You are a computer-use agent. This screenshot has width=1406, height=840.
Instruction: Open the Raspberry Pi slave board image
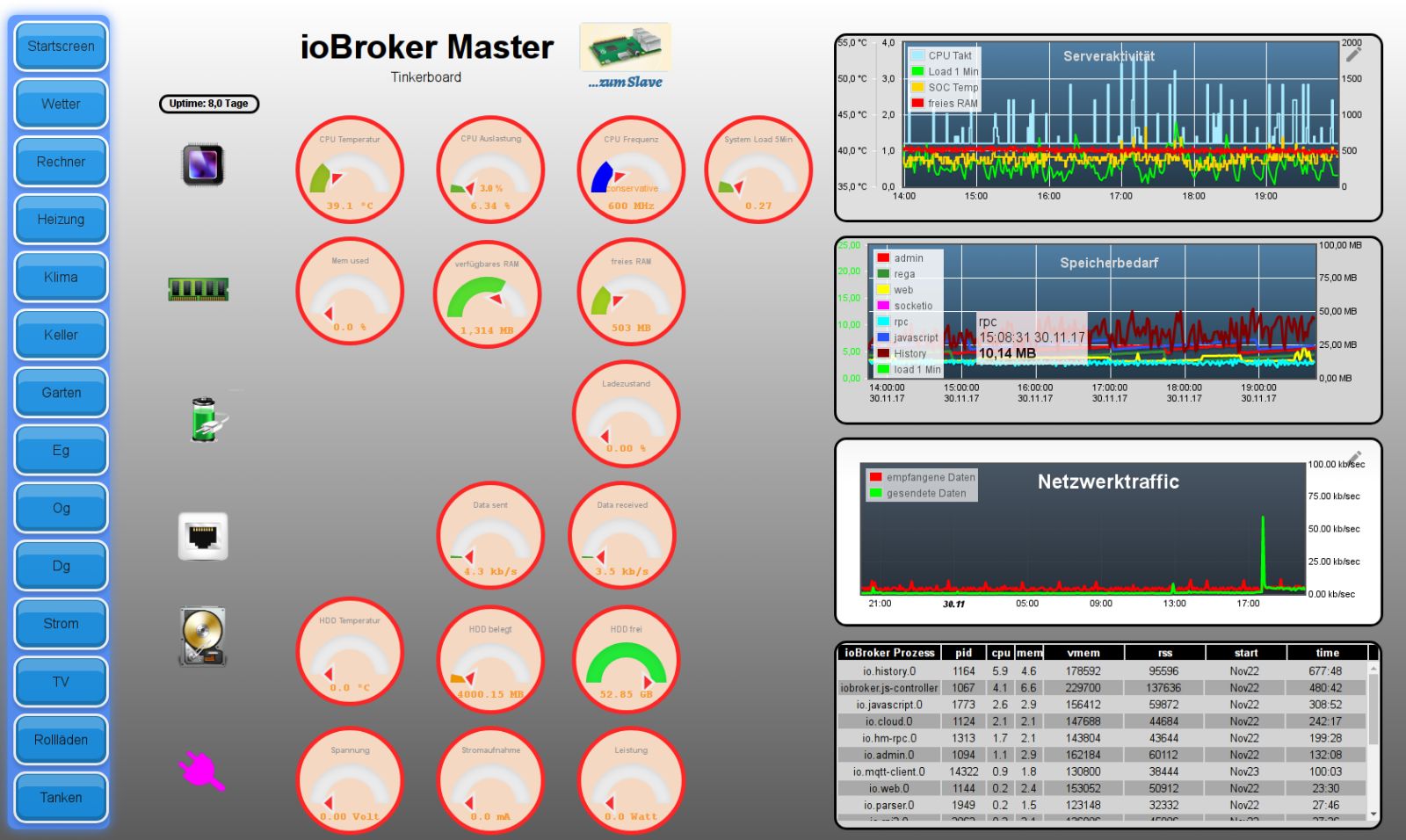point(626,47)
